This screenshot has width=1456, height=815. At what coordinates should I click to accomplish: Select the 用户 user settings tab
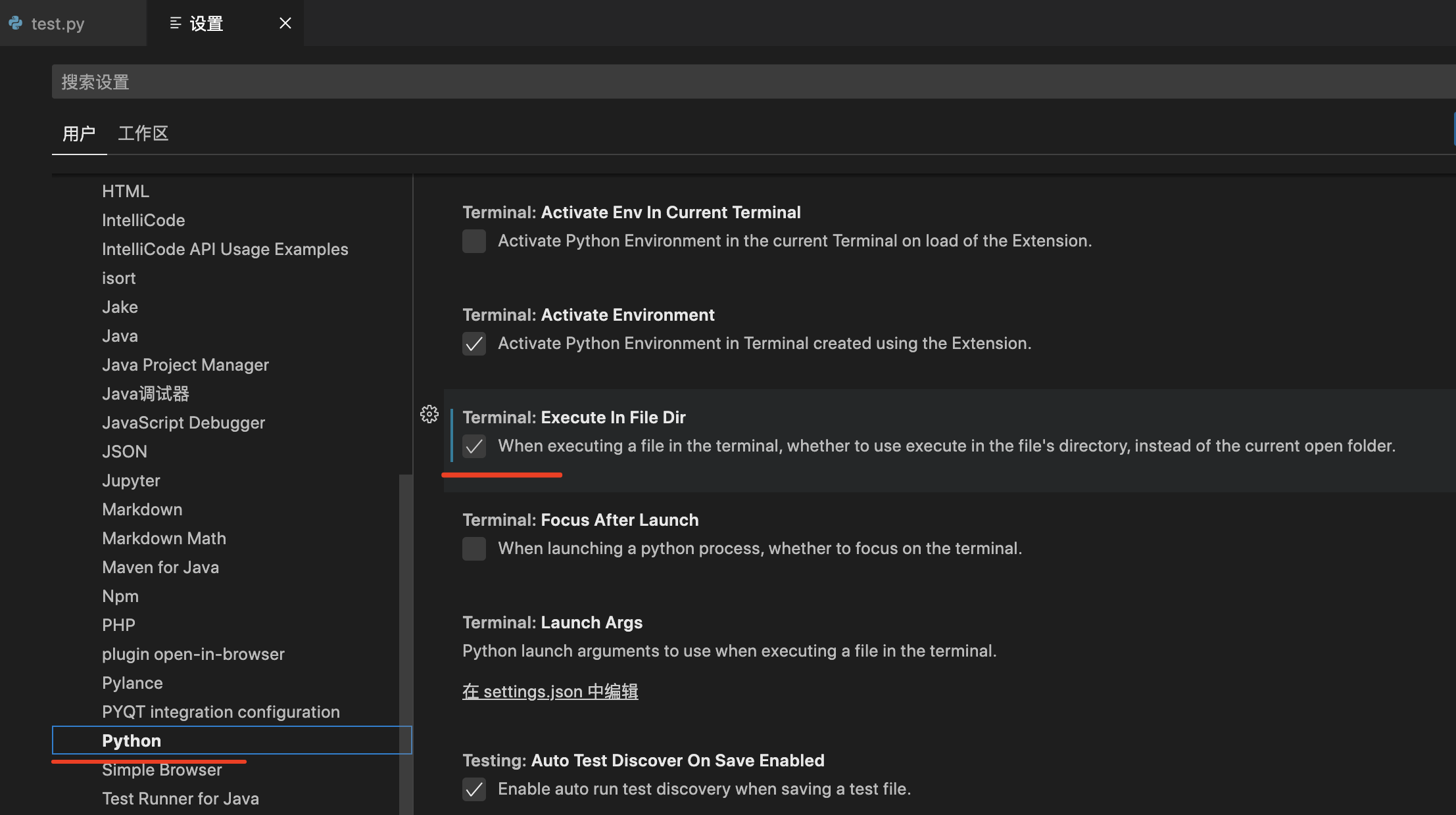coord(79,133)
